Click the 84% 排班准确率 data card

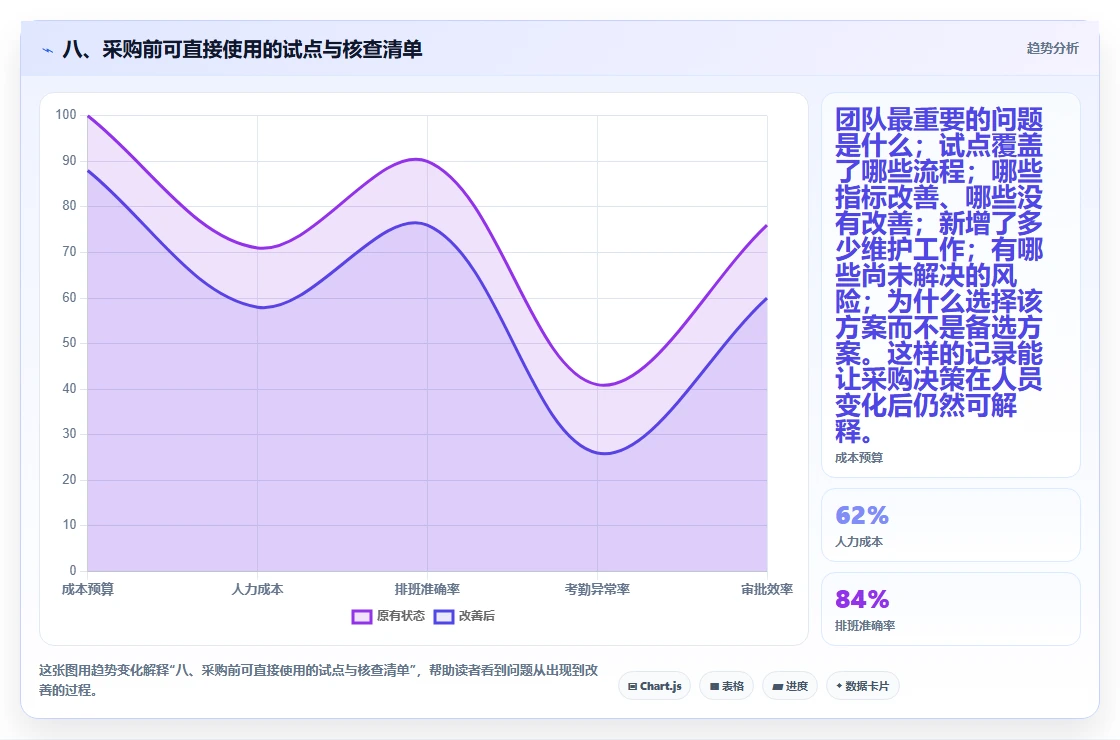coord(951,609)
